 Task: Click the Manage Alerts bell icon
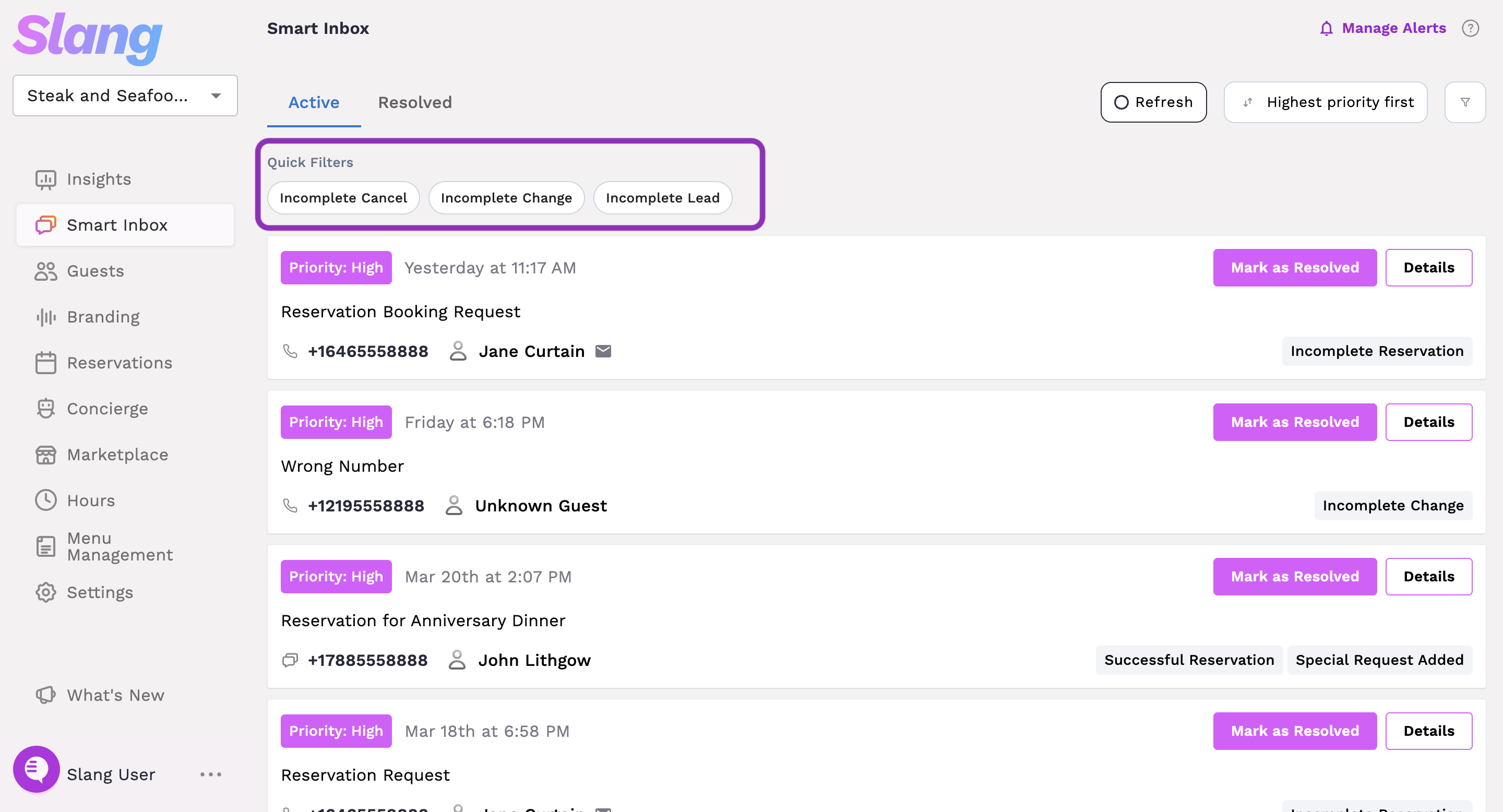[x=1326, y=28]
